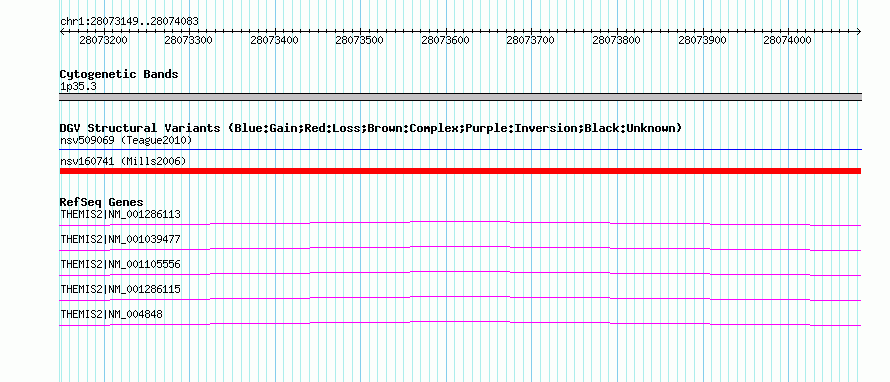The width and height of the screenshot is (890, 382).
Task: Open transcript THEMIS2|NM_001286115 label
Action: click(120, 289)
